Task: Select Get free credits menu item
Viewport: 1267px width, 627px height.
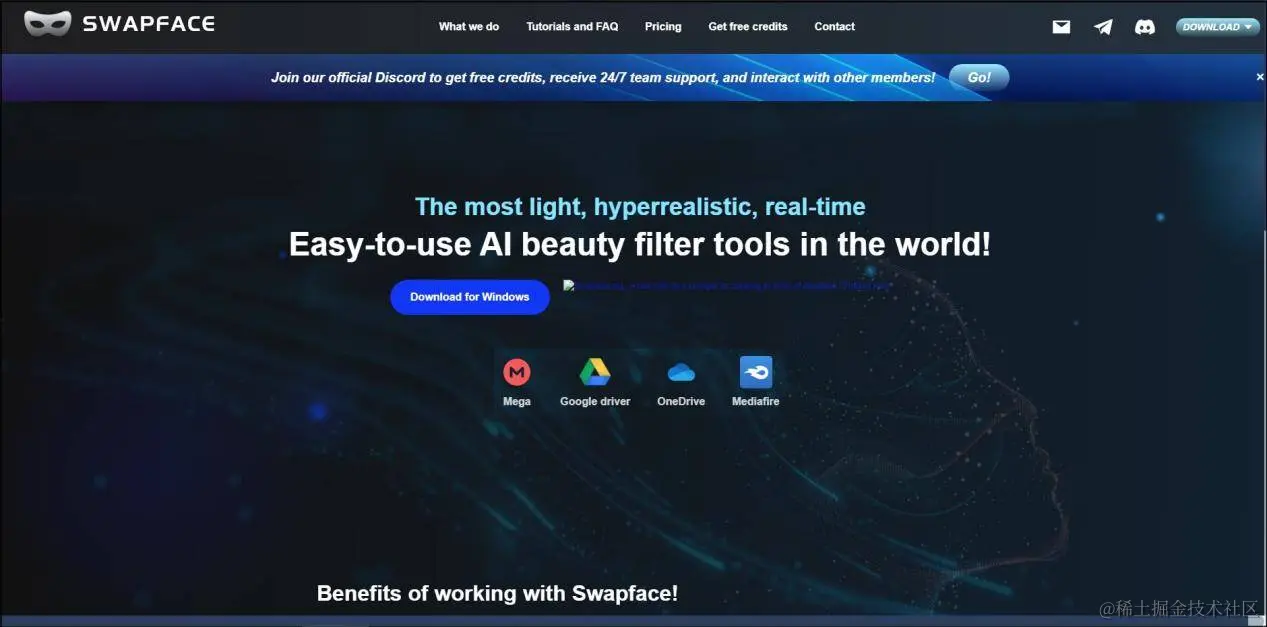Action: tap(748, 27)
